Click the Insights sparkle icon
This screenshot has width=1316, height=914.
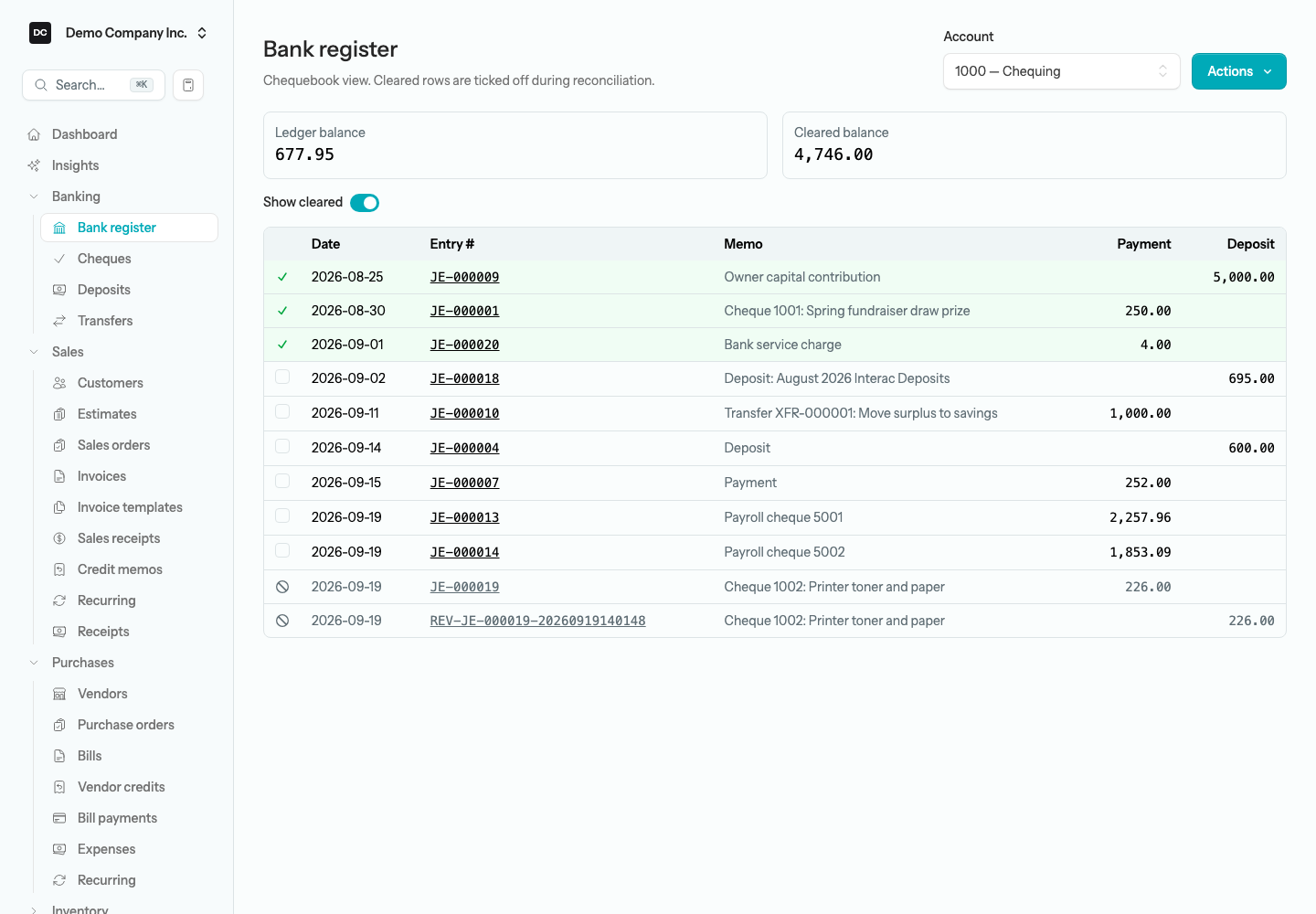[34, 165]
